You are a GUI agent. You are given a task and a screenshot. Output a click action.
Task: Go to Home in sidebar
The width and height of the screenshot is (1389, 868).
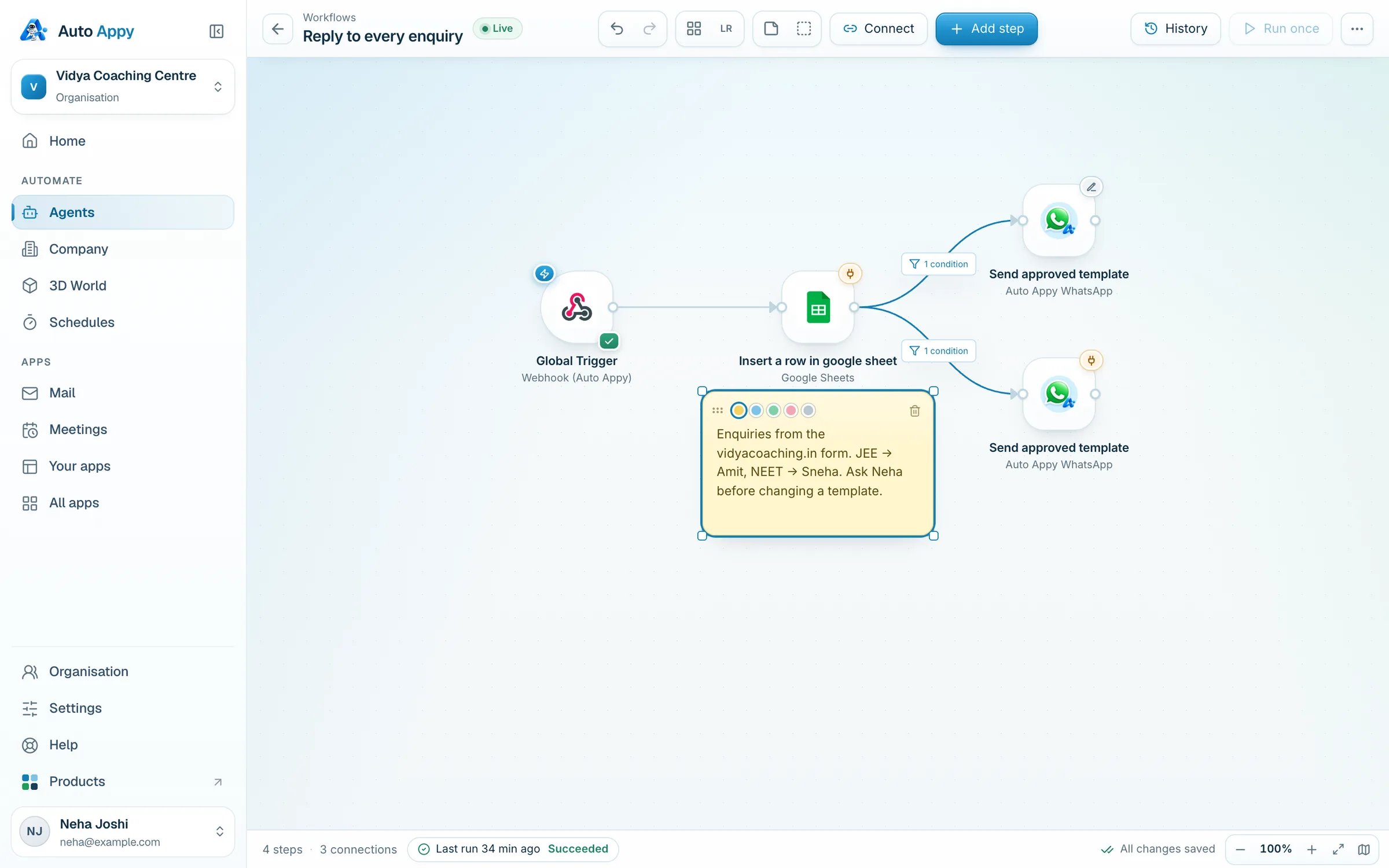click(123, 141)
